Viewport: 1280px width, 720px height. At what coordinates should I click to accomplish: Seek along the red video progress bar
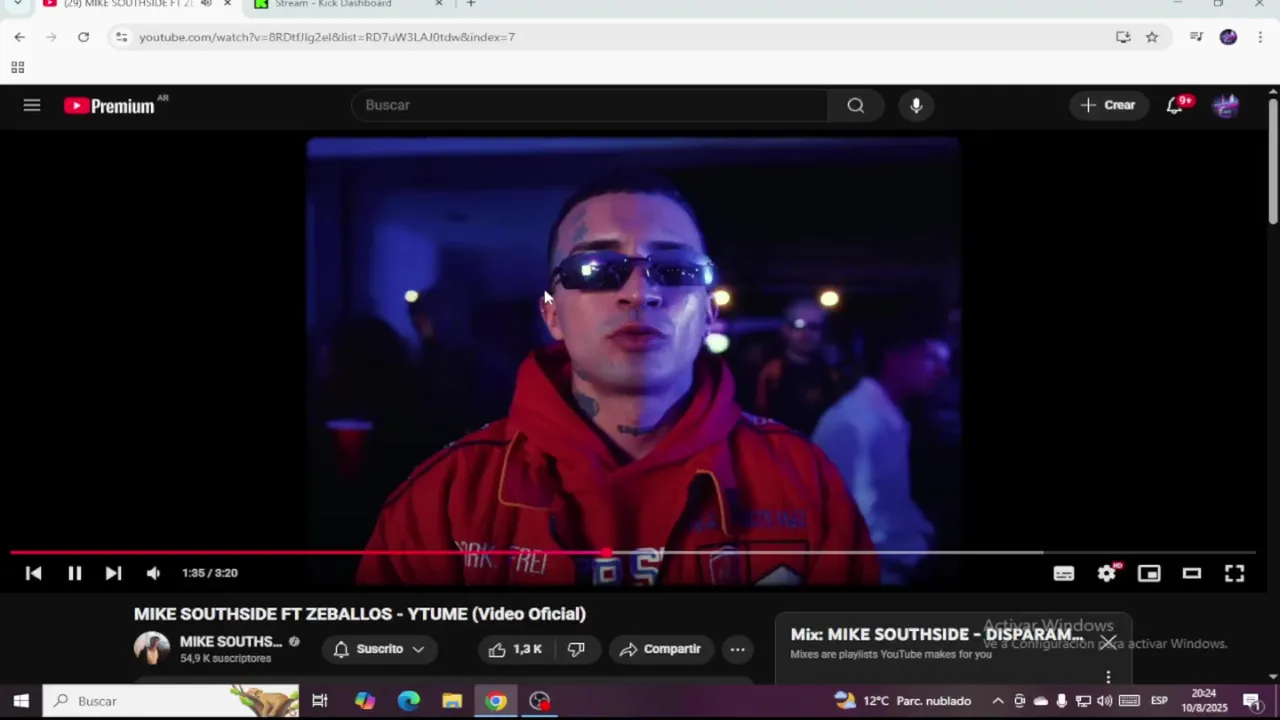click(x=632, y=552)
